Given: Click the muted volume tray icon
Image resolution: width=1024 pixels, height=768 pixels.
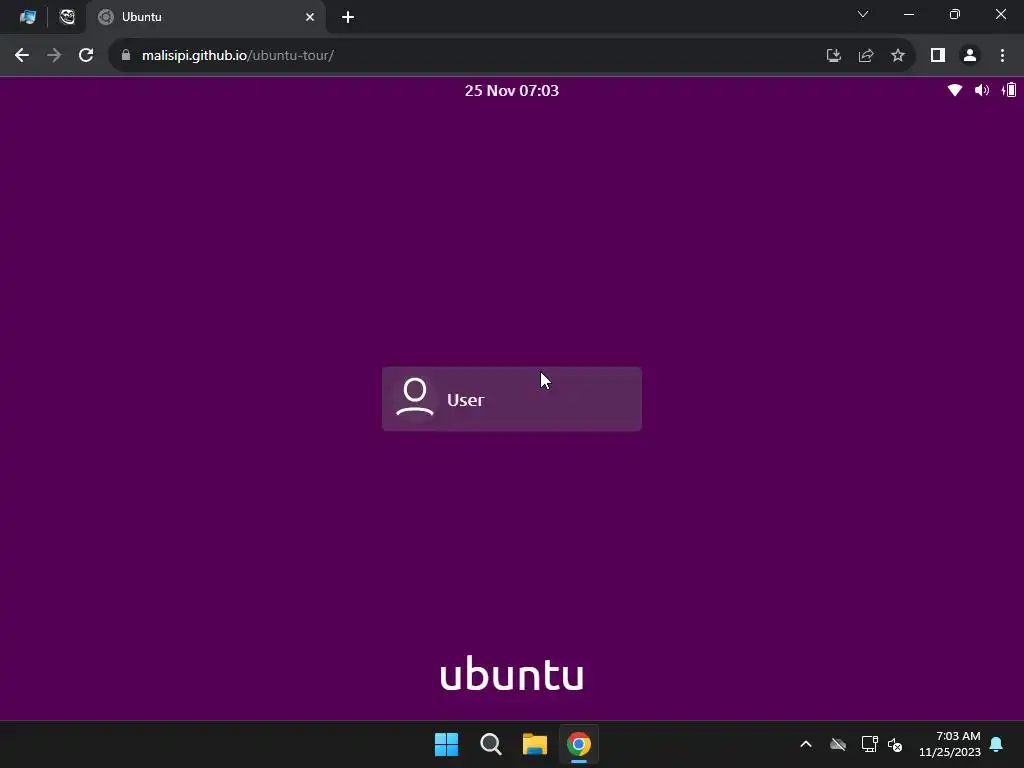Looking at the screenshot, I should click(895, 744).
